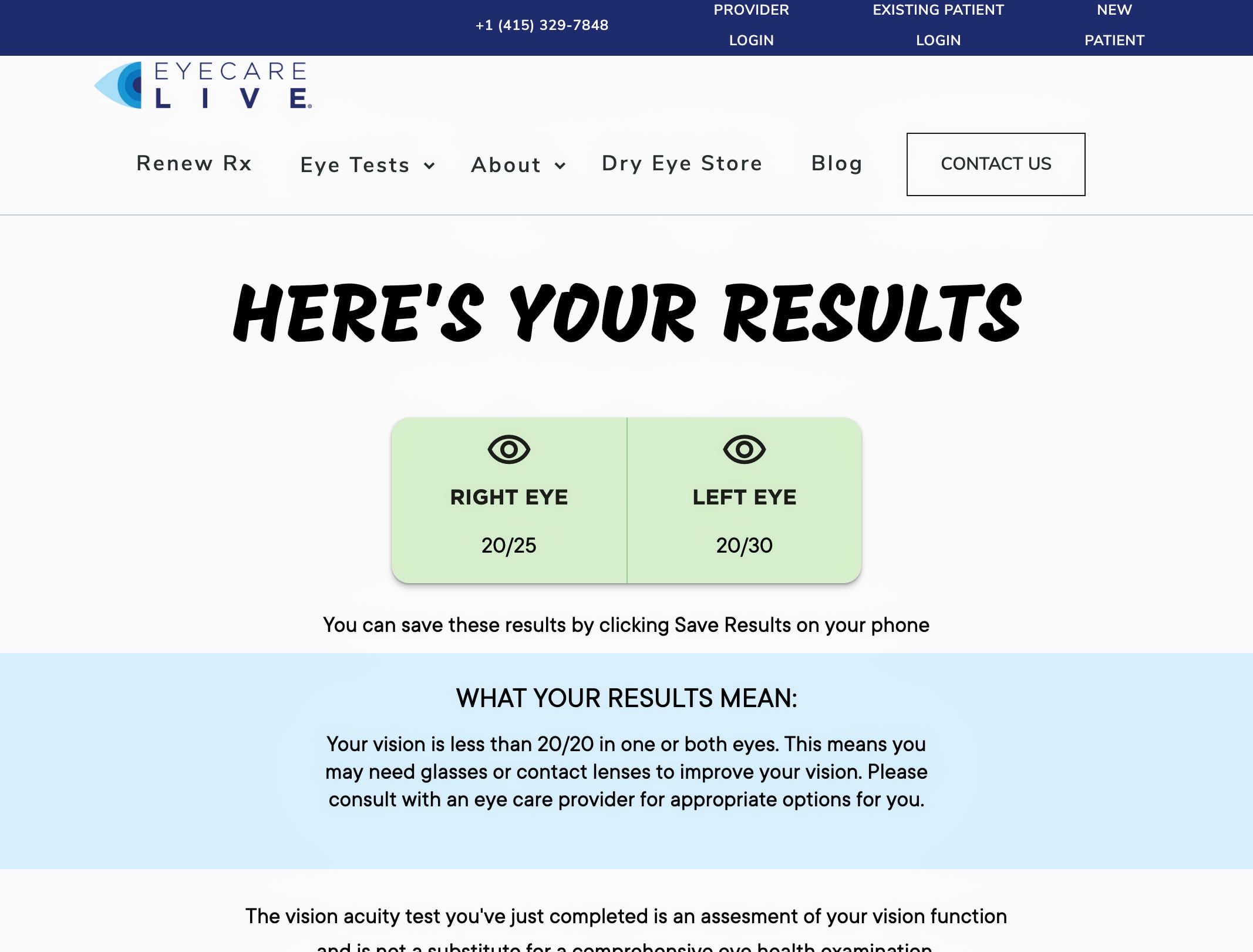Select the Renew Rx menu item
This screenshot has width=1253, height=952.
194,163
